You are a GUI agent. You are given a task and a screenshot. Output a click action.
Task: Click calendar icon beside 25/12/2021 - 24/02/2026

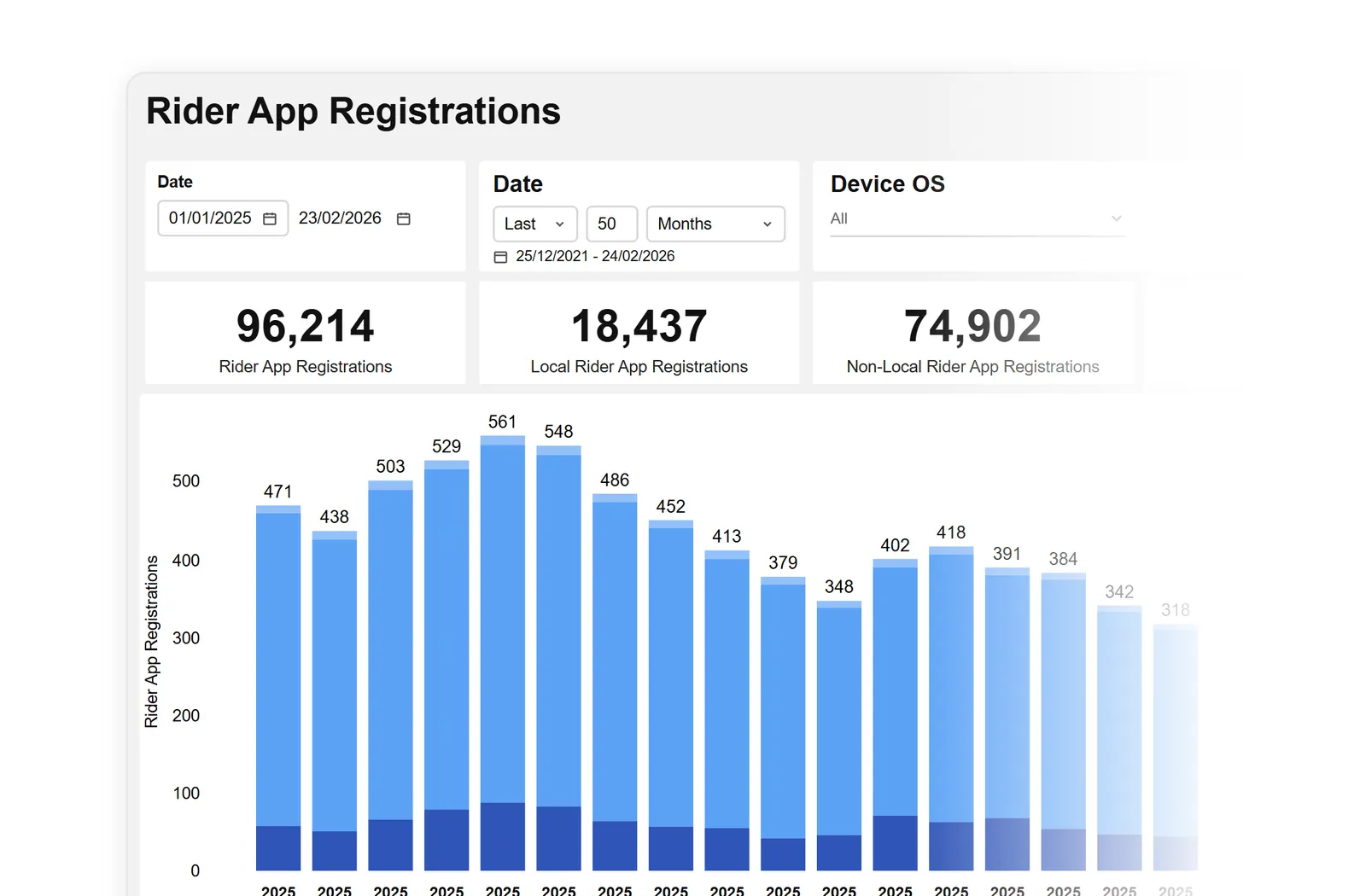point(501,257)
